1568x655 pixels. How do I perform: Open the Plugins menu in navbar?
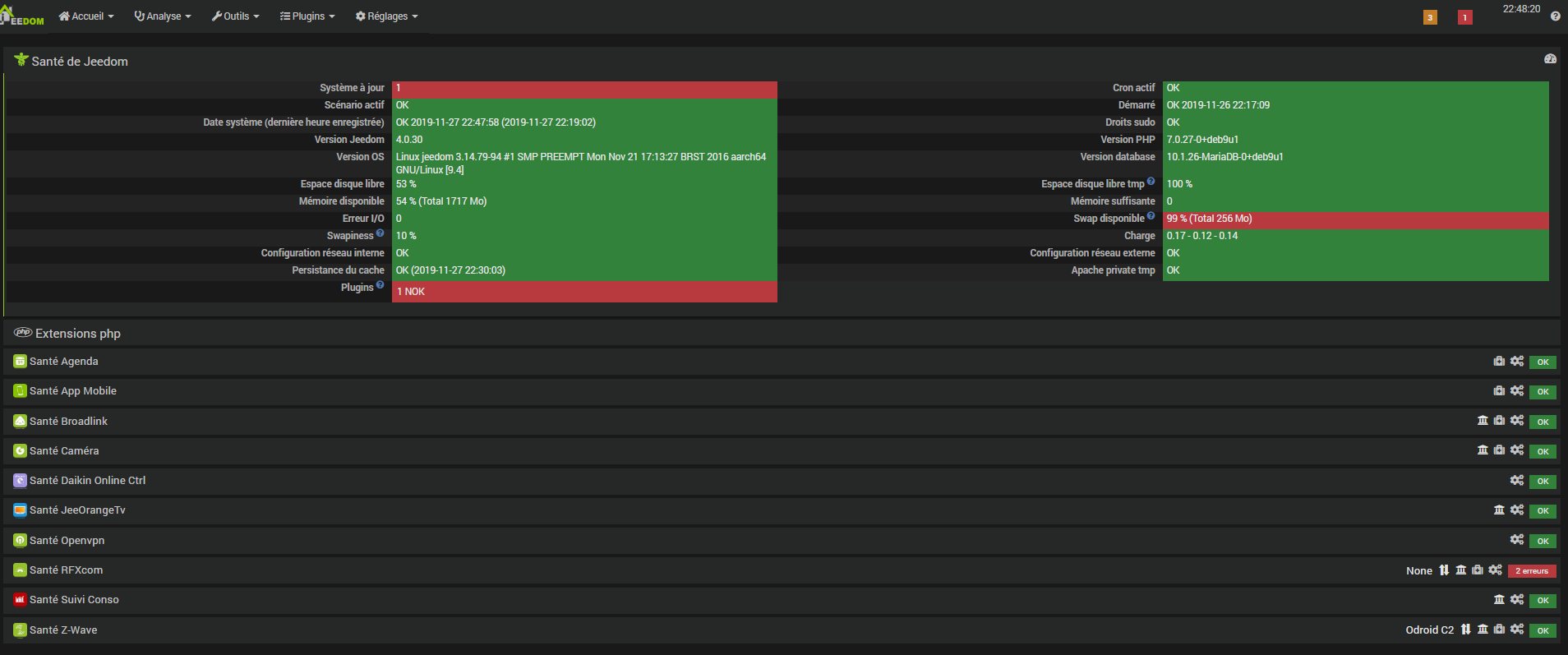(x=307, y=16)
